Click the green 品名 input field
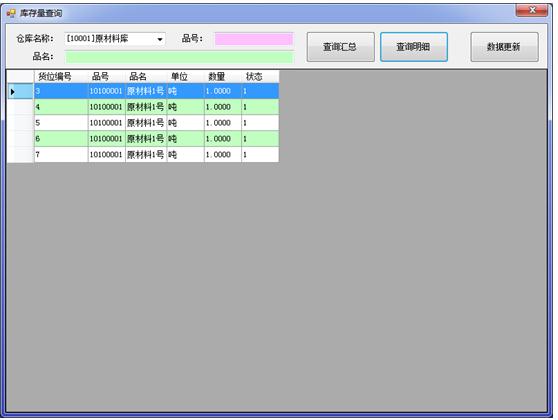 (179, 57)
